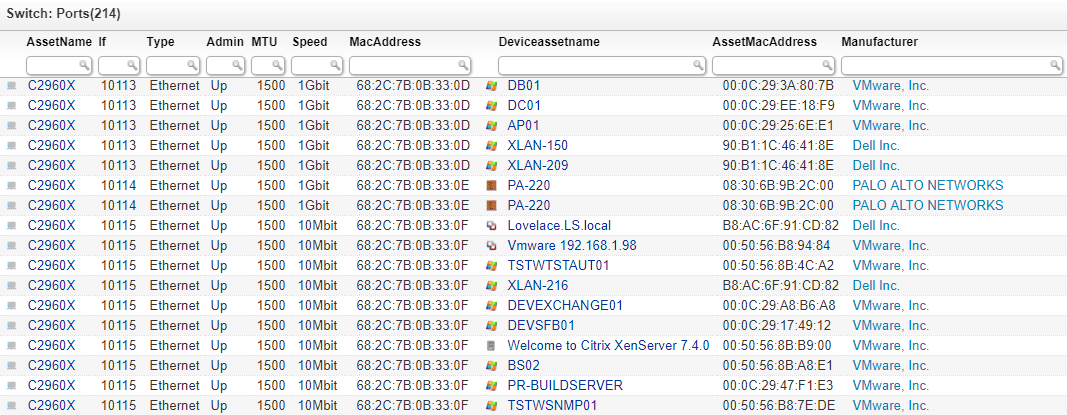The height and width of the screenshot is (415, 1067).
Task: Open the XLAN-150 device link
Action: [x=538, y=146]
